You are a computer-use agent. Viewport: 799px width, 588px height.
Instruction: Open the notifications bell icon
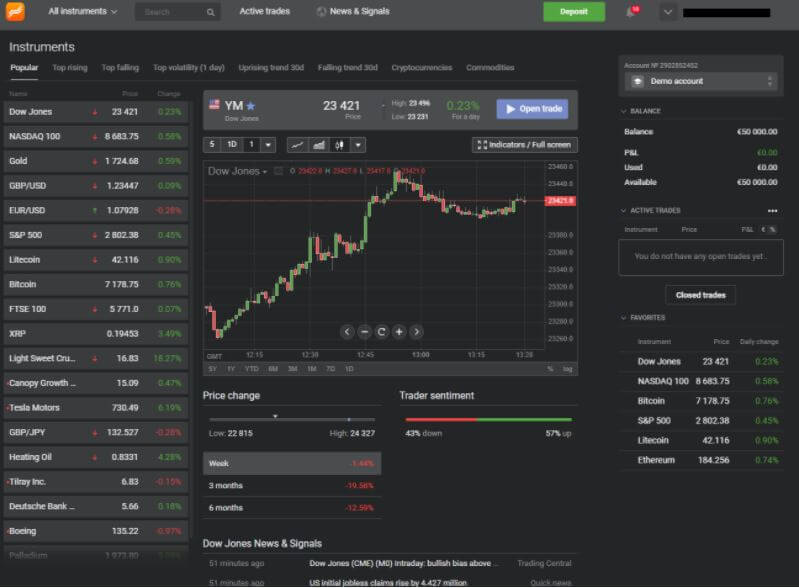point(631,12)
